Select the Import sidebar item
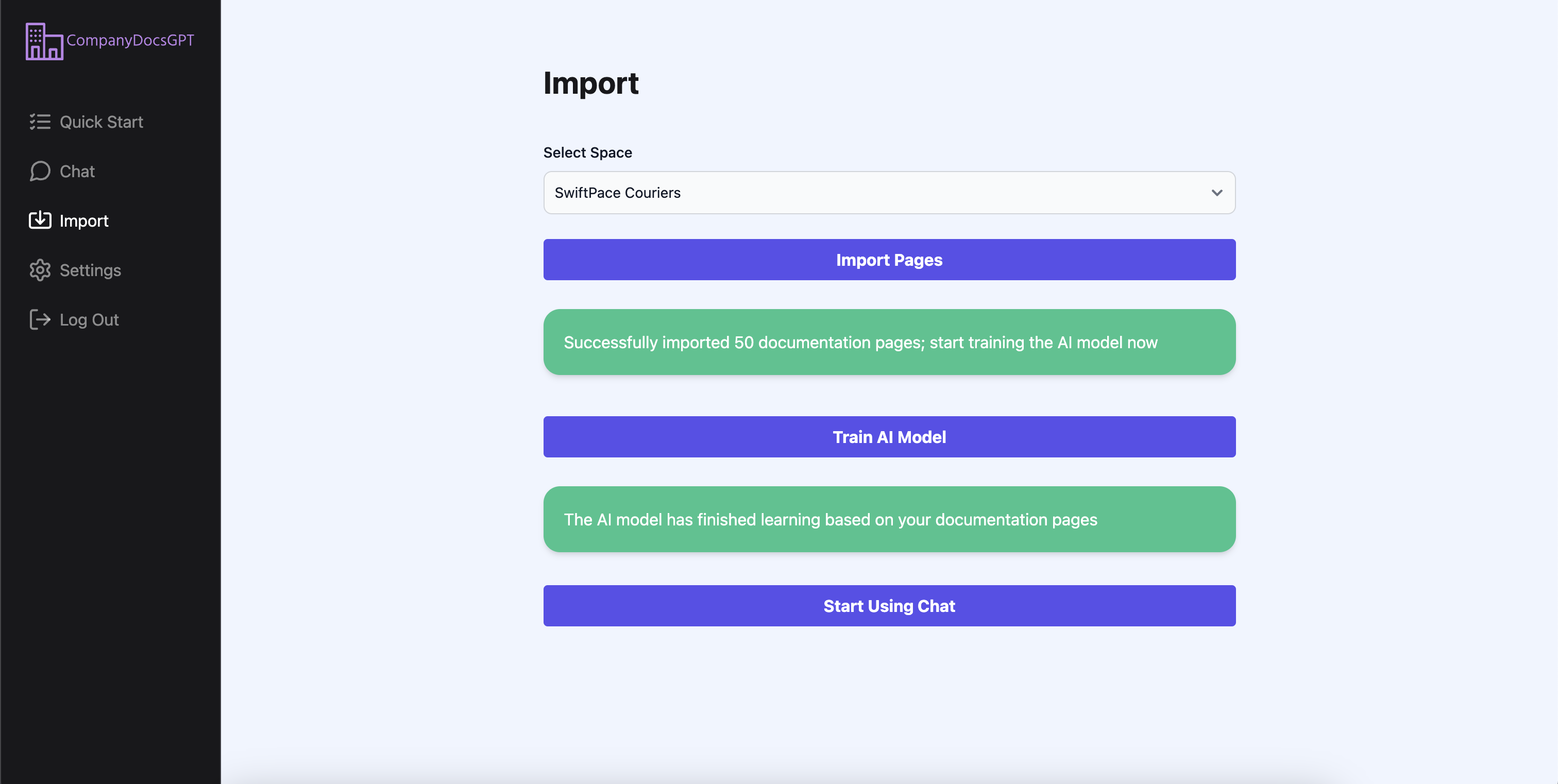The image size is (1558, 784). coord(84,220)
